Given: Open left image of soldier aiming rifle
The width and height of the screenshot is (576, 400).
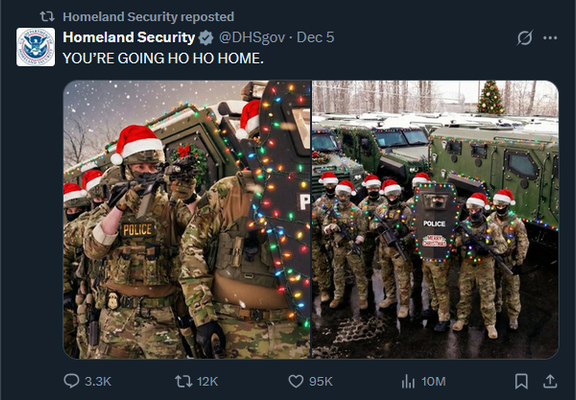Looking at the screenshot, I should pos(187,219).
